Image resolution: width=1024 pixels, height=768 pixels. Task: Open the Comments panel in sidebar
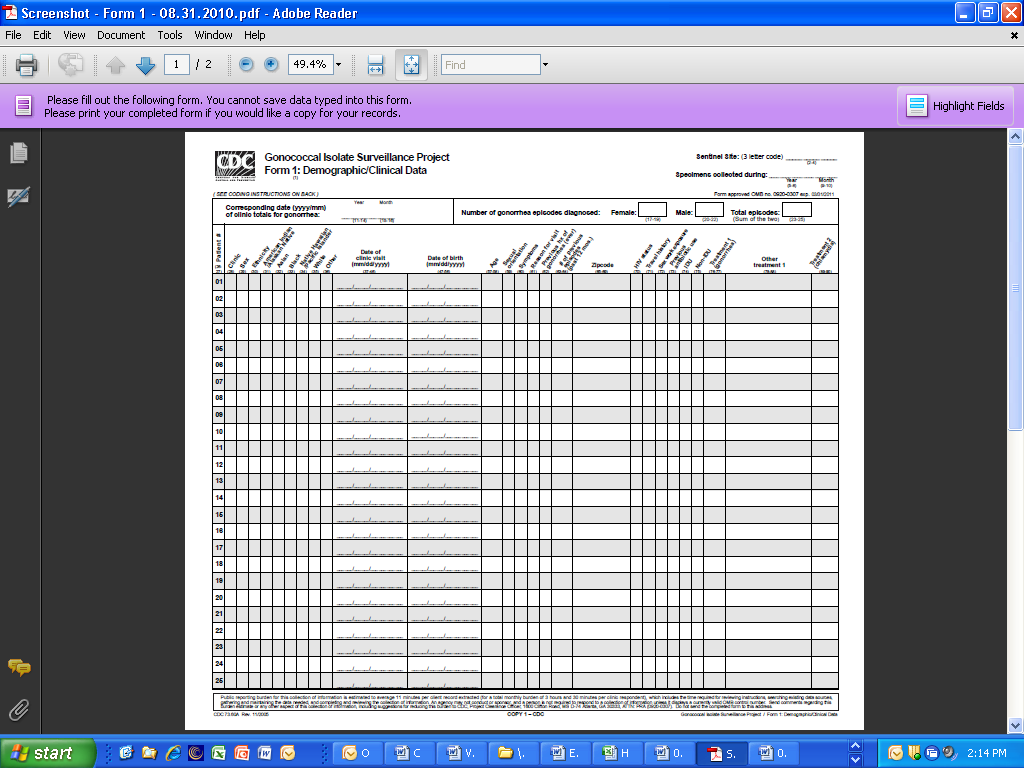[x=19, y=667]
